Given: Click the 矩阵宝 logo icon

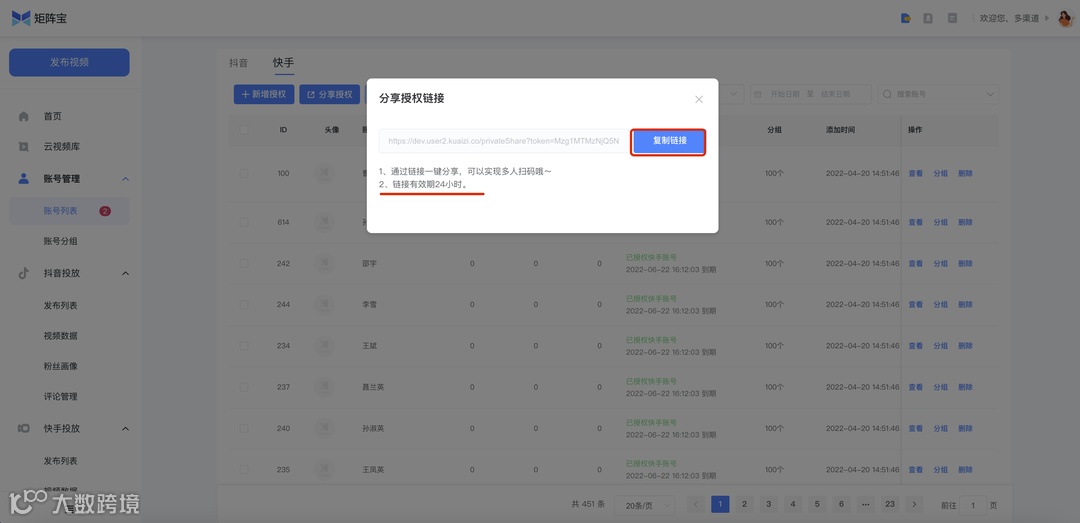Looking at the screenshot, I should tap(21, 18).
